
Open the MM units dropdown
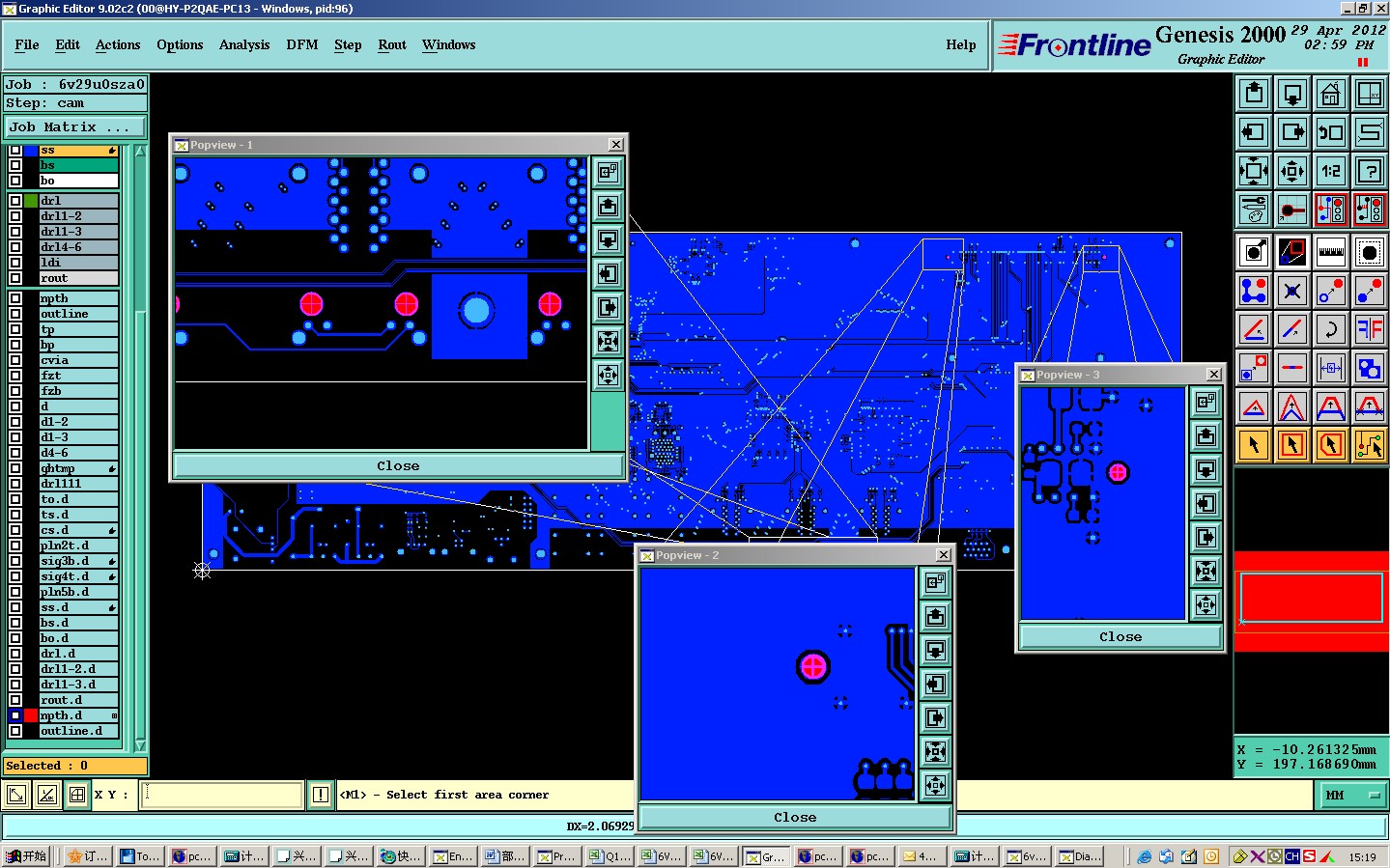pyautogui.click(x=1352, y=796)
